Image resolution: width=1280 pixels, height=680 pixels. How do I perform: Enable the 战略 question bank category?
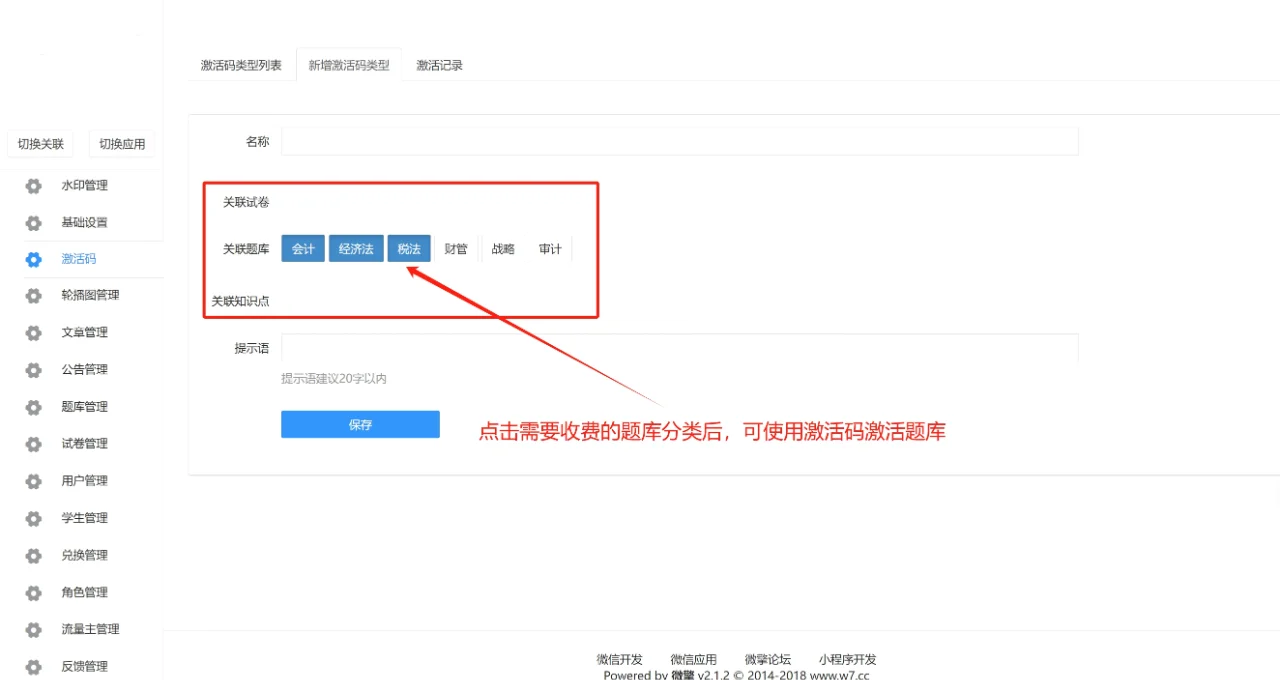[502, 249]
